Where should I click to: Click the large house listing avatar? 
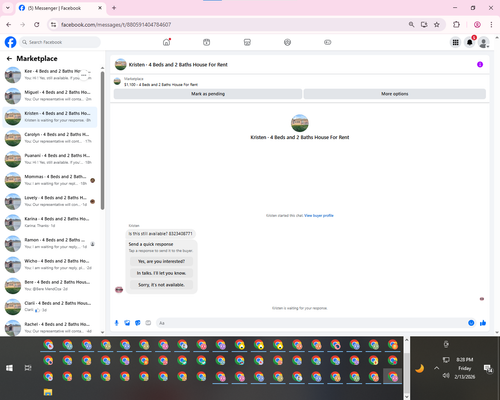pyautogui.click(x=300, y=123)
